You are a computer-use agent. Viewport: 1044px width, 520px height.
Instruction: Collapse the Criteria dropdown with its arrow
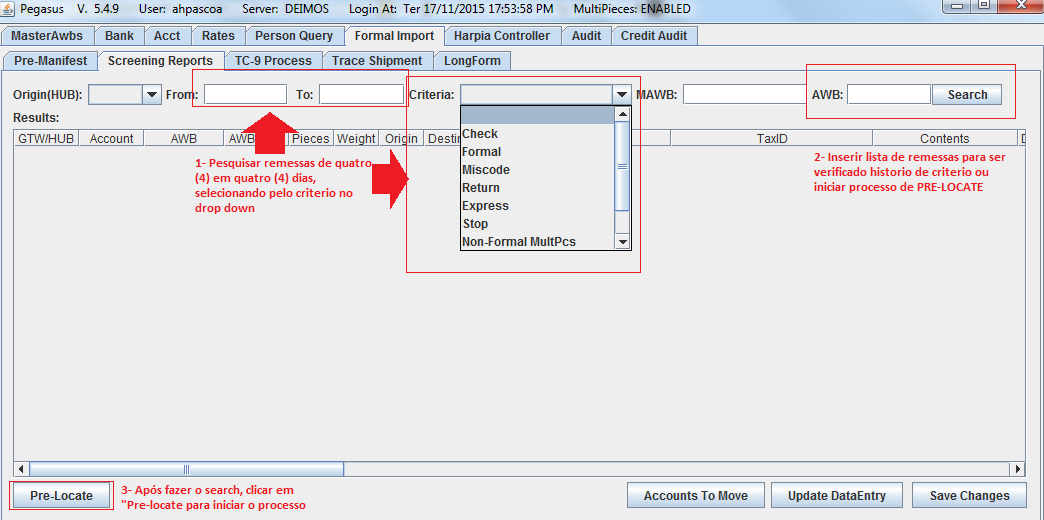622,95
